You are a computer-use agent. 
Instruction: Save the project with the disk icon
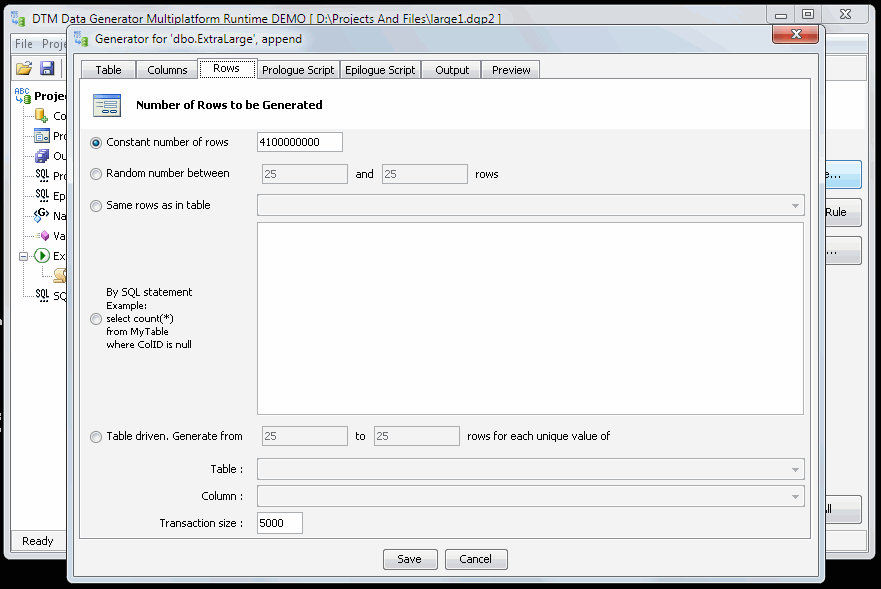click(x=47, y=67)
